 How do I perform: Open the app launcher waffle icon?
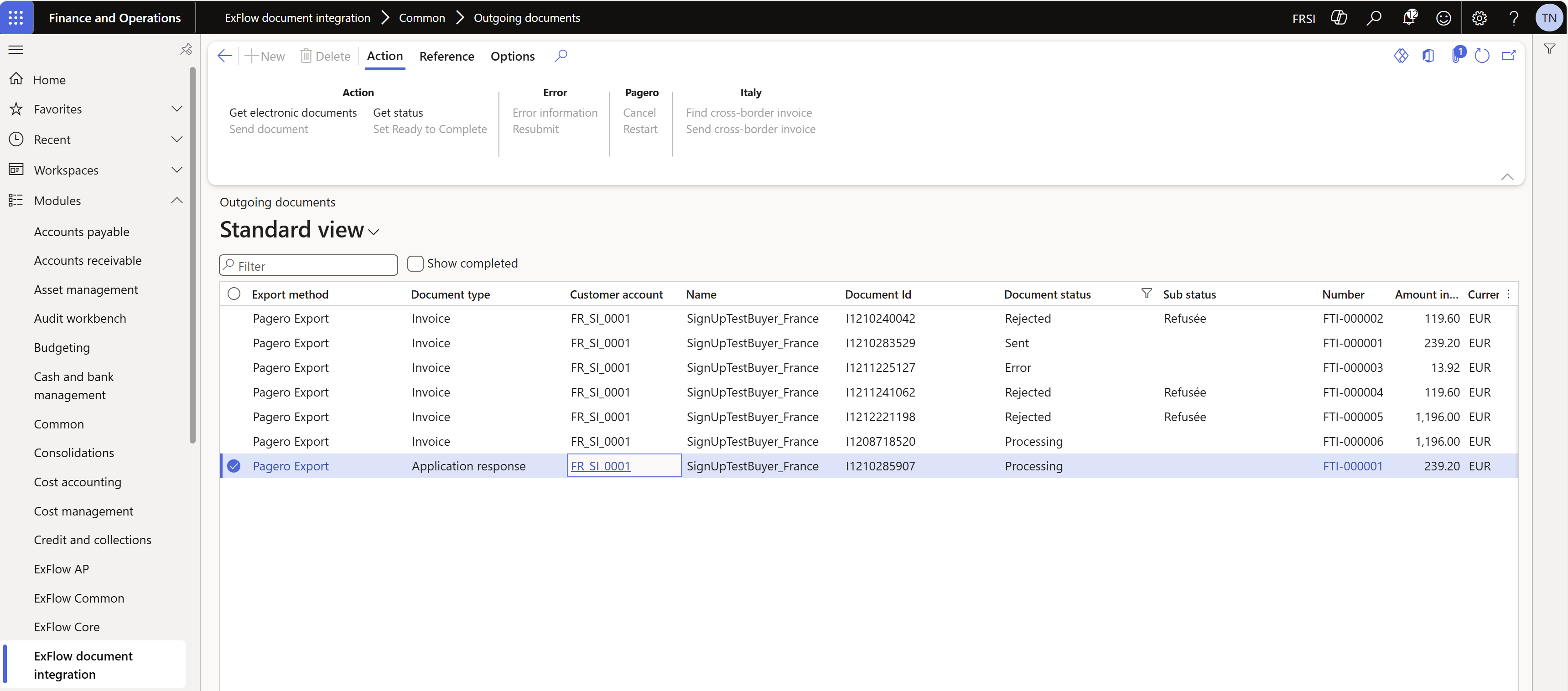point(16,18)
